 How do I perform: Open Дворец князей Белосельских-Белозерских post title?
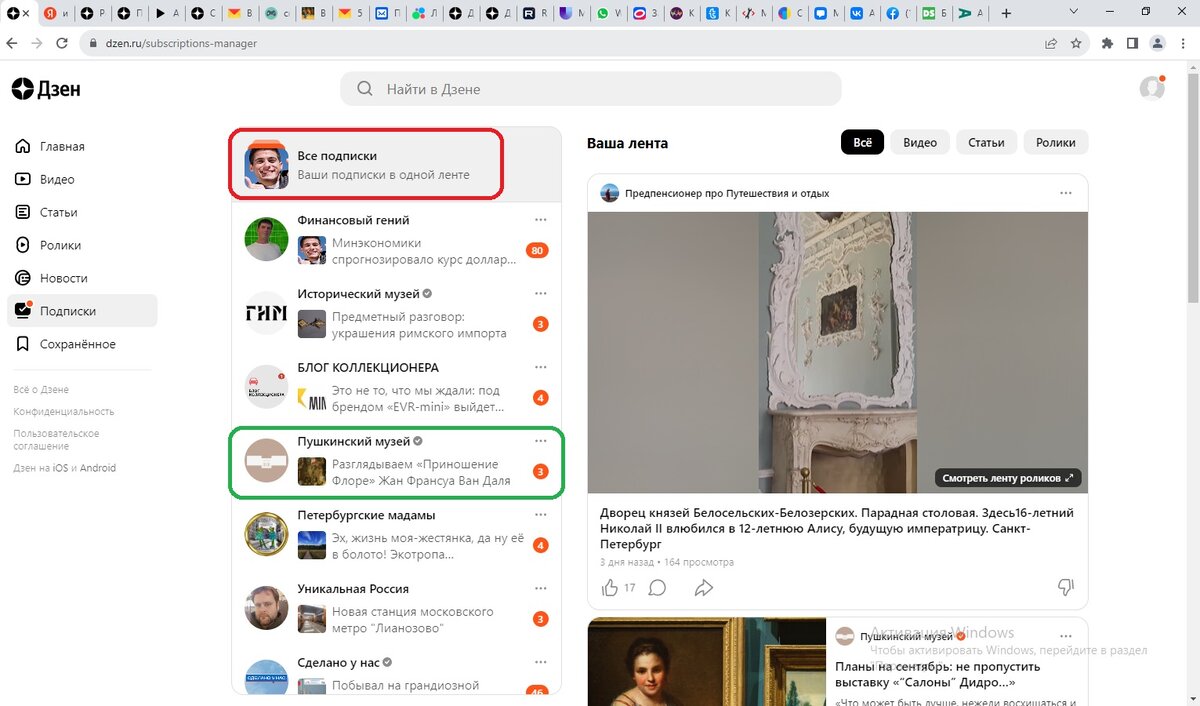coord(837,529)
